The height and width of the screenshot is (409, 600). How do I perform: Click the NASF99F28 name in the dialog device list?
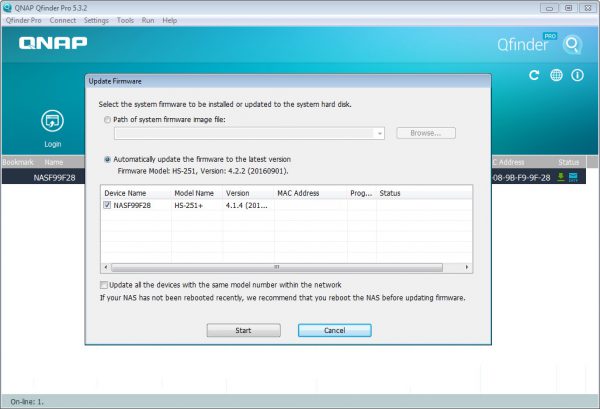[132, 205]
